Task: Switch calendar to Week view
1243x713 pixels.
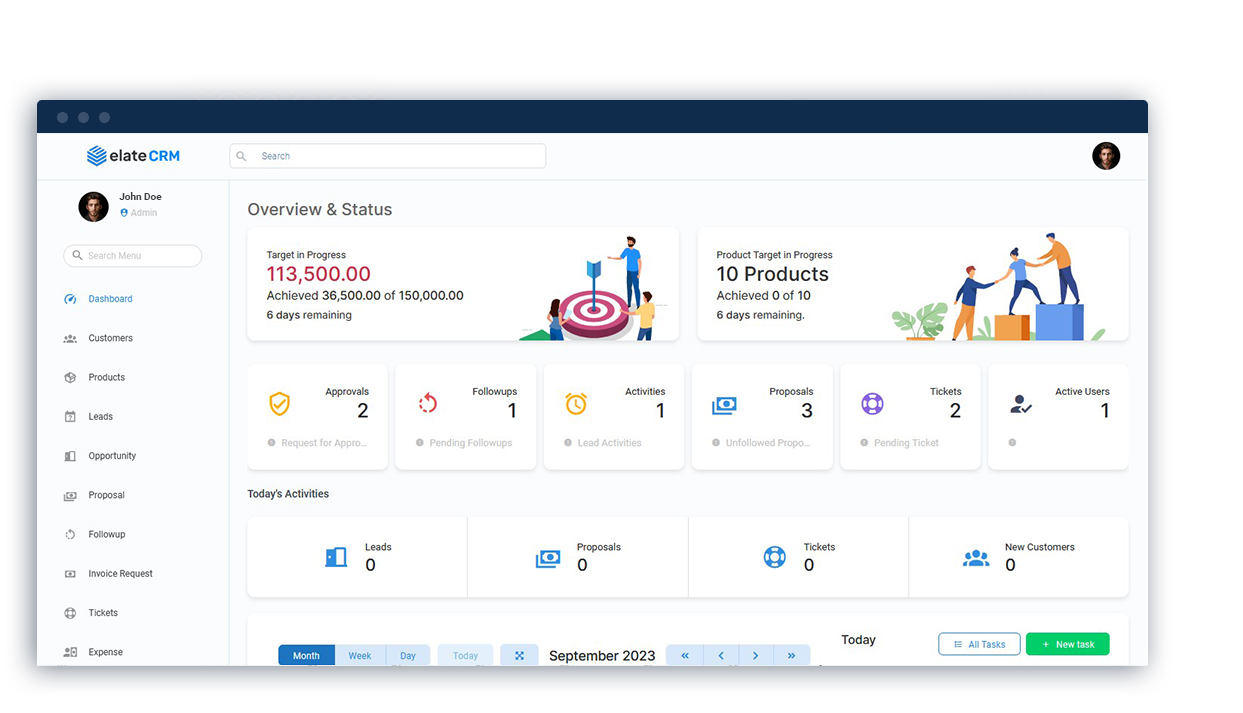Action: click(x=360, y=656)
